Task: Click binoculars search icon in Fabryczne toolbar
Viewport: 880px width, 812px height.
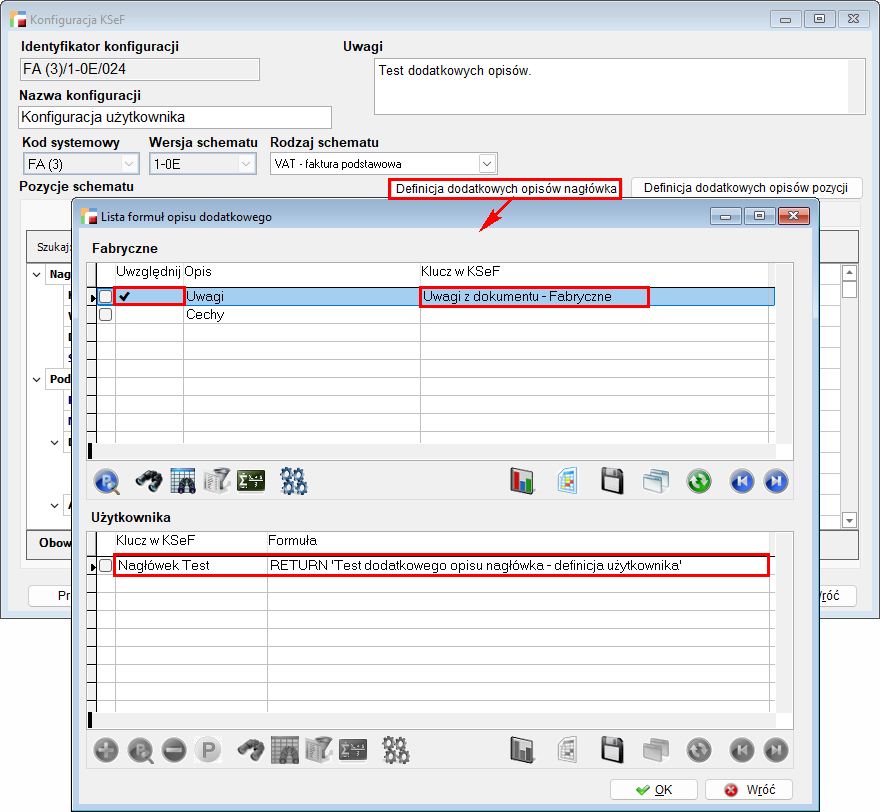Action: 150,481
